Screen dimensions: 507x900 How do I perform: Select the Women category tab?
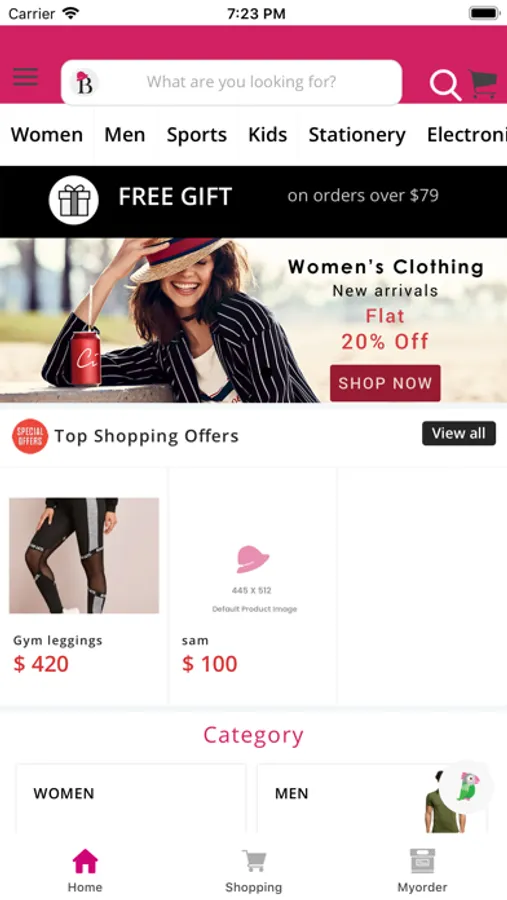pyautogui.click(x=47, y=135)
